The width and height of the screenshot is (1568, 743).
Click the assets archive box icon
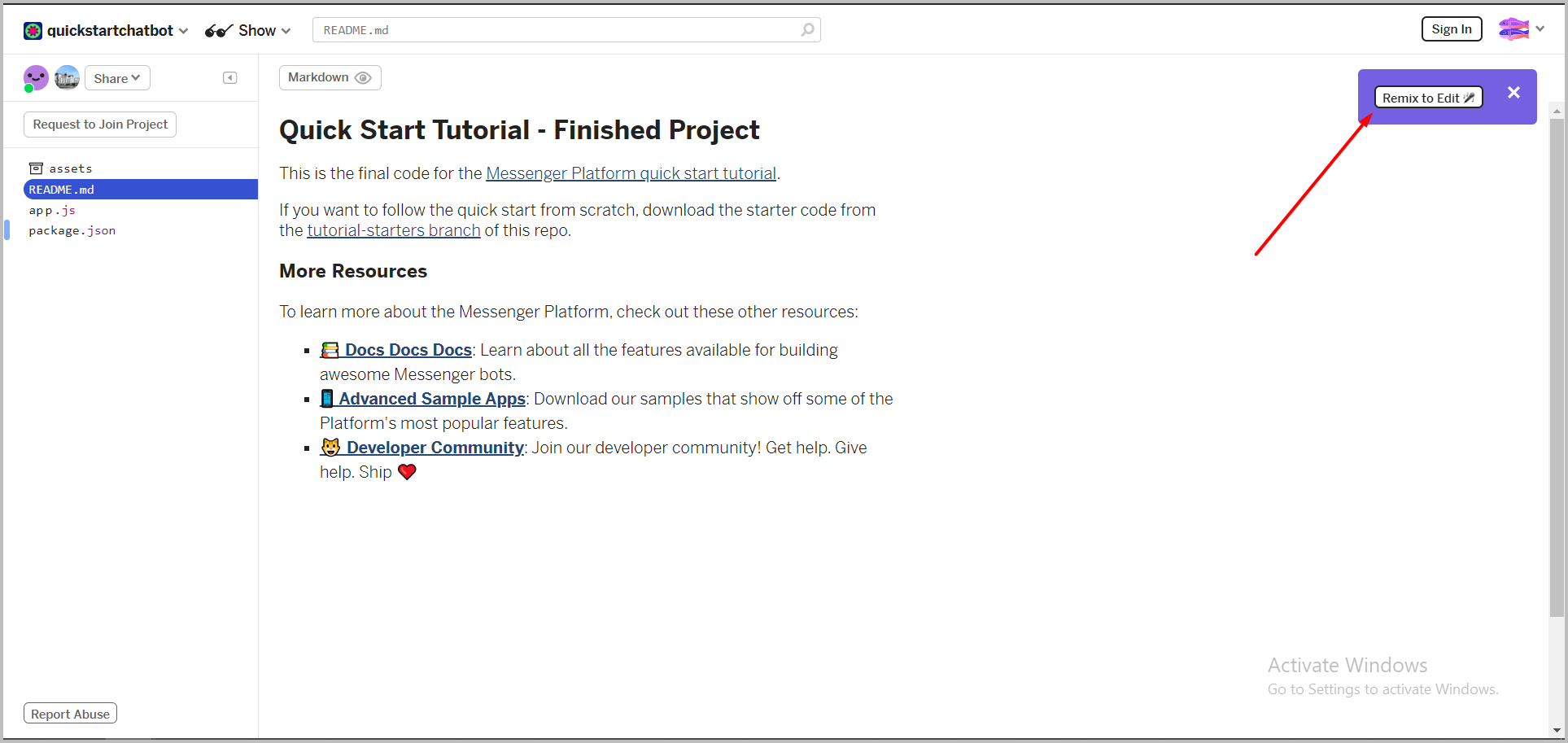click(36, 168)
